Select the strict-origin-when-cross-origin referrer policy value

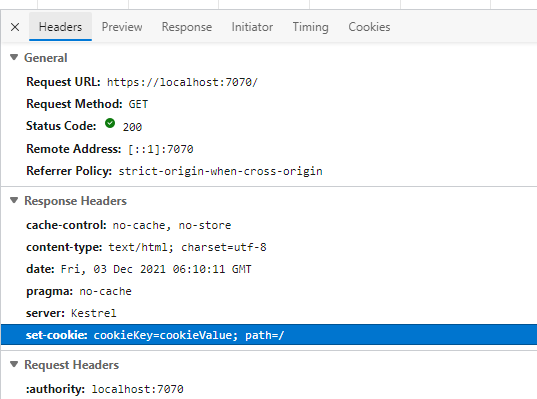pos(220,171)
